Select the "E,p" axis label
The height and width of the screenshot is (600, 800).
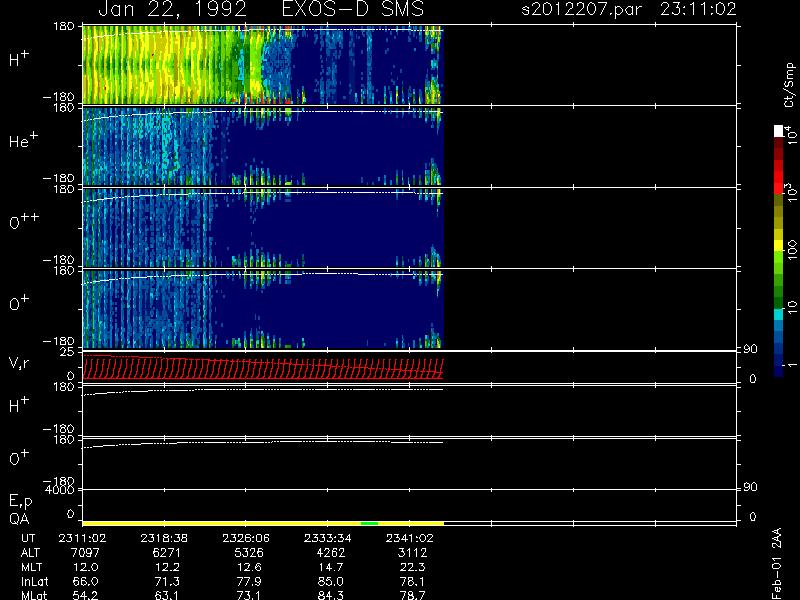point(20,502)
